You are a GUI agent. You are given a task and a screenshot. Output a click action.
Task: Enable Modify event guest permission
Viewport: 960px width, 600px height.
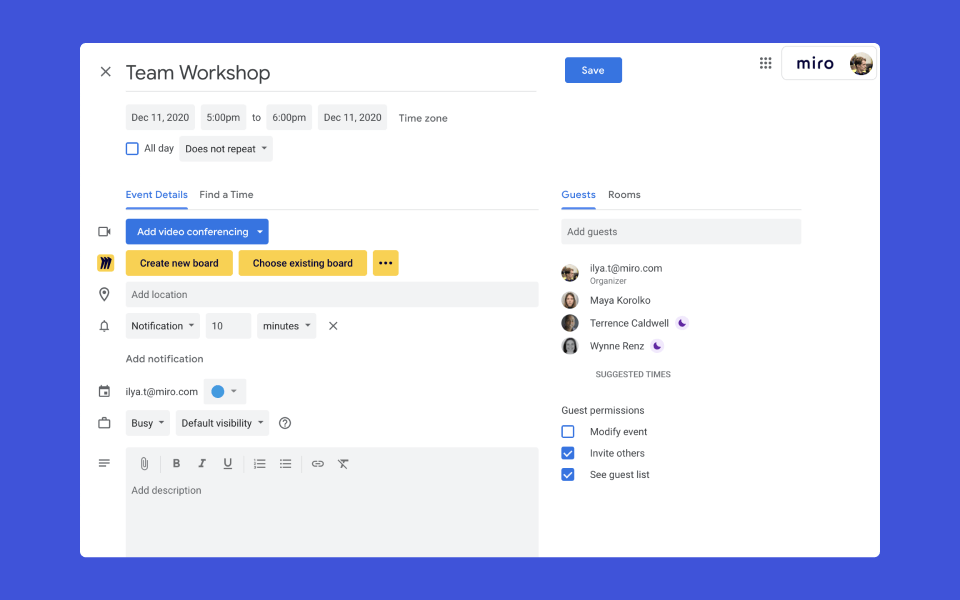(x=568, y=432)
